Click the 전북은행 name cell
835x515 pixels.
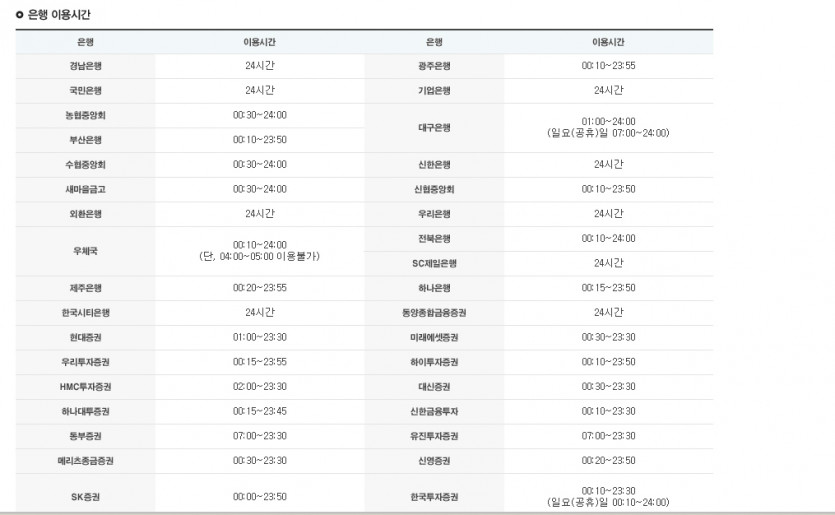click(434, 239)
